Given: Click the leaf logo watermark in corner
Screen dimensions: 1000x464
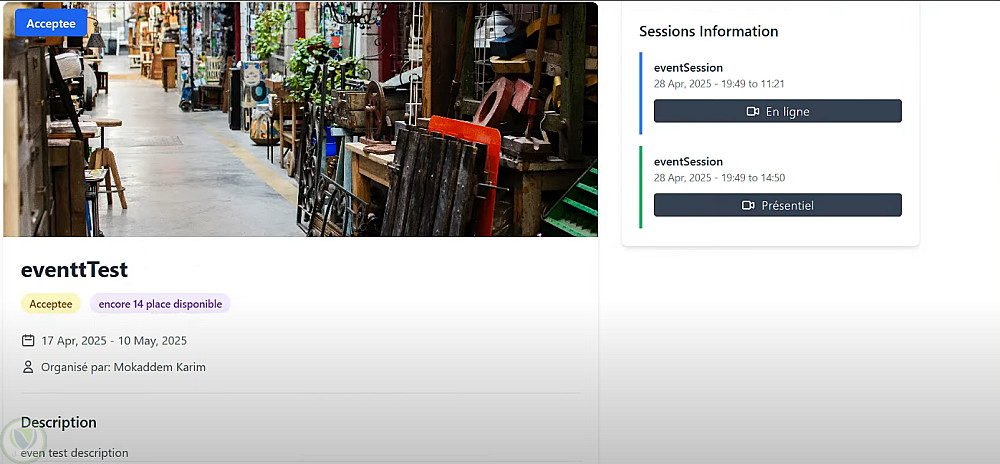Looking at the screenshot, I should 22,440.
